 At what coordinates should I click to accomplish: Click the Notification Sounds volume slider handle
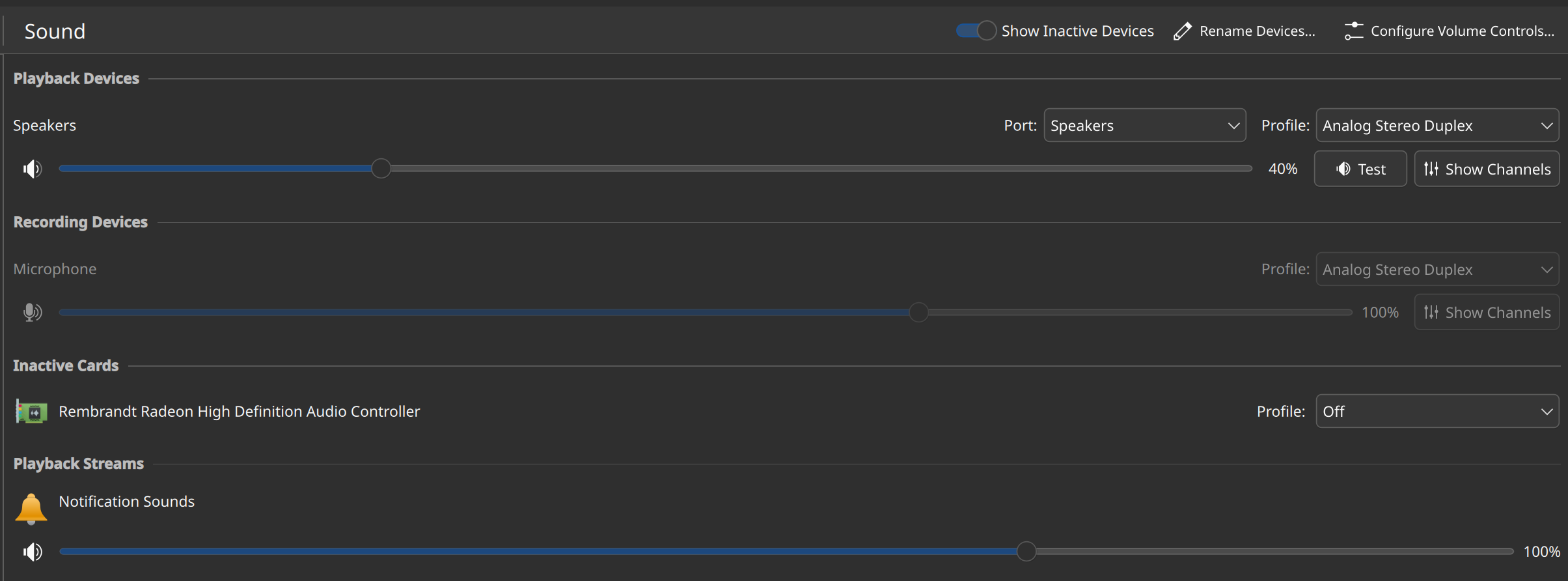[1026, 551]
